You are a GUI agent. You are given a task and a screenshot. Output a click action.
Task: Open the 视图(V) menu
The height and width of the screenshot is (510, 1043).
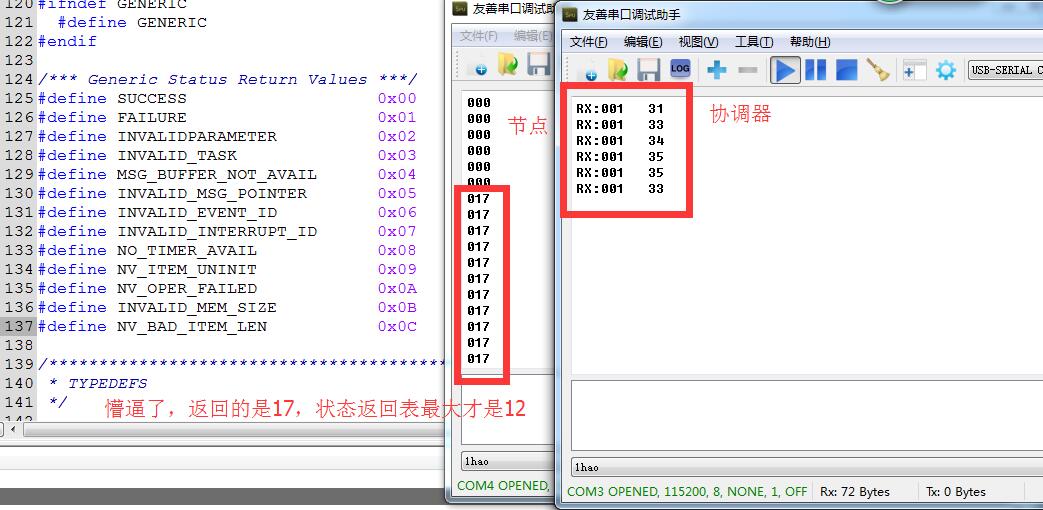(698, 42)
